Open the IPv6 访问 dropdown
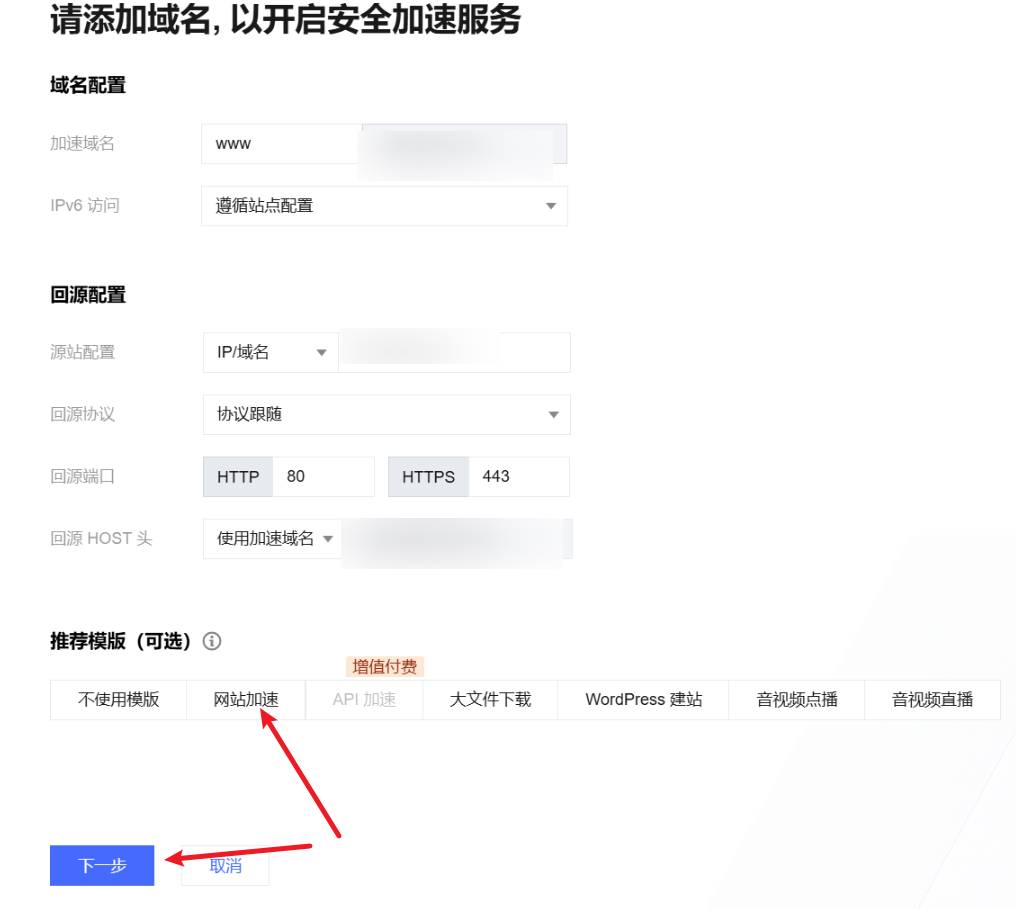The width and height of the screenshot is (1016, 909). [x=384, y=206]
